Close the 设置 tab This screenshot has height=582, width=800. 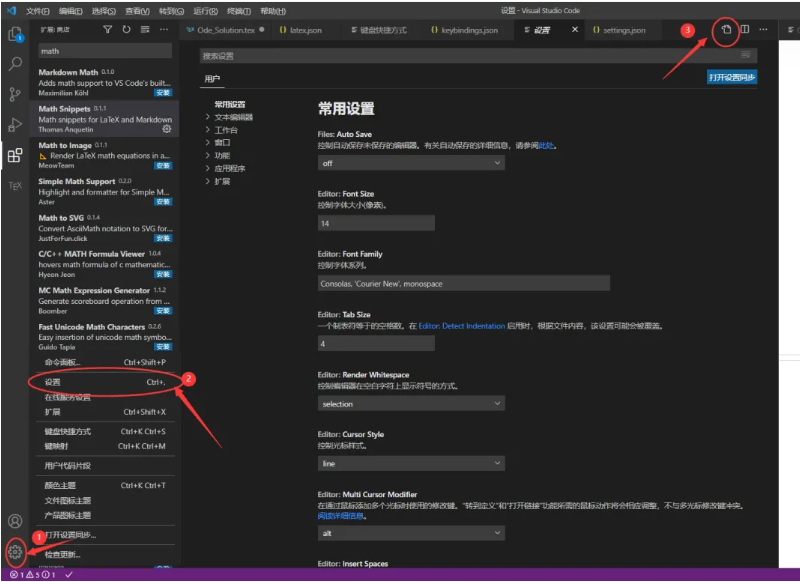(x=575, y=30)
